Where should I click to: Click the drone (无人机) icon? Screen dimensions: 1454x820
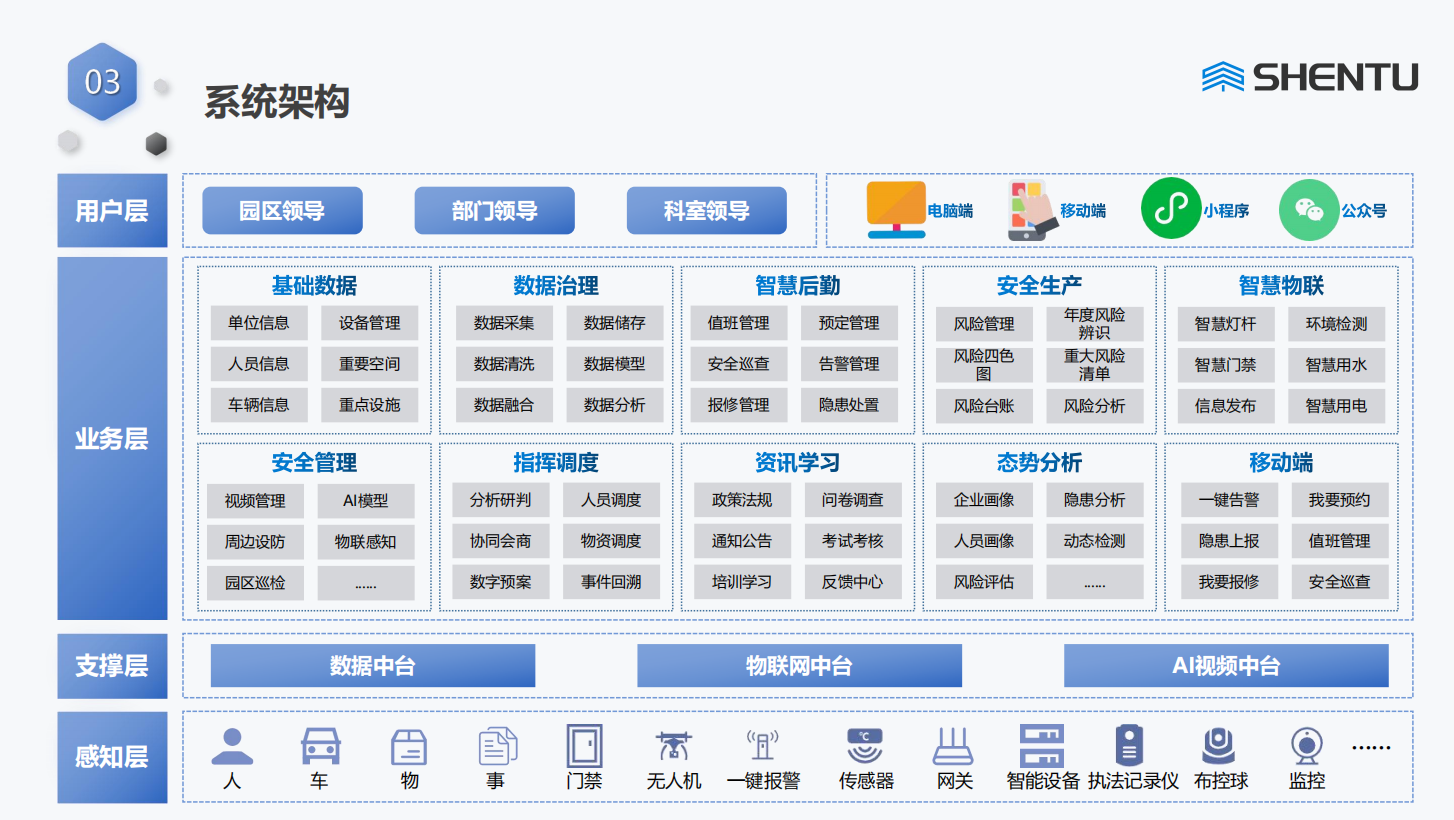pyautogui.click(x=673, y=746)
